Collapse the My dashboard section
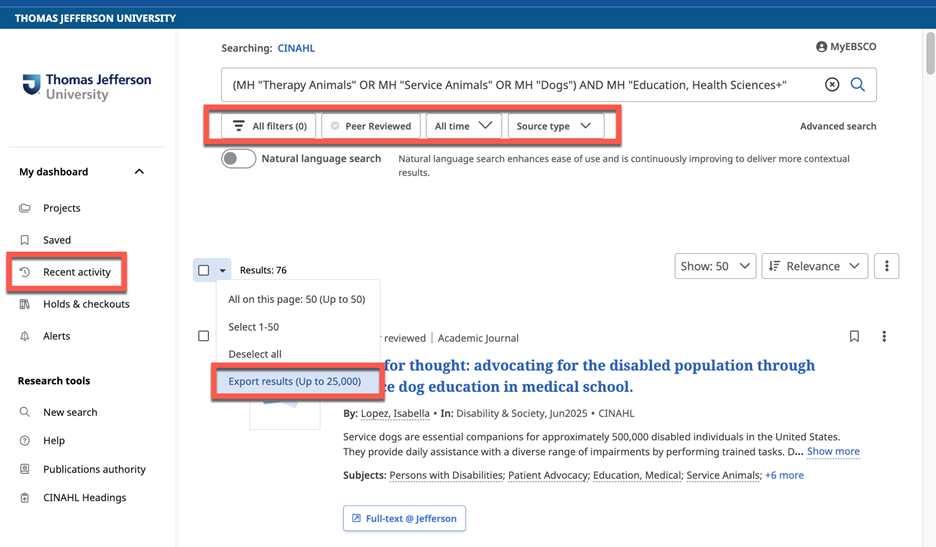The height and width of the screenshot is (547, 936). click(139, 172)
